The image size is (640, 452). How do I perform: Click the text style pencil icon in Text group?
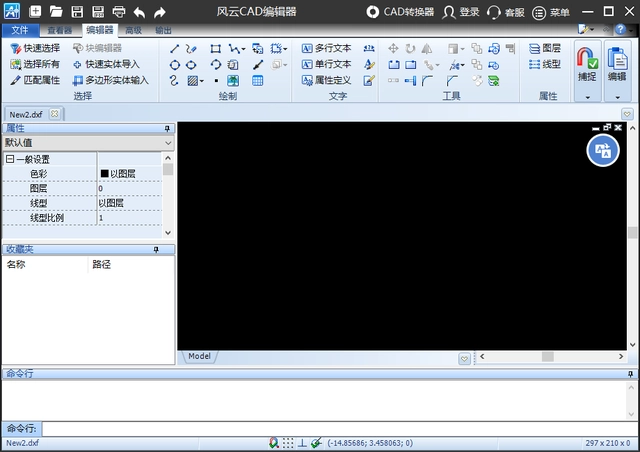coord(369,65)
